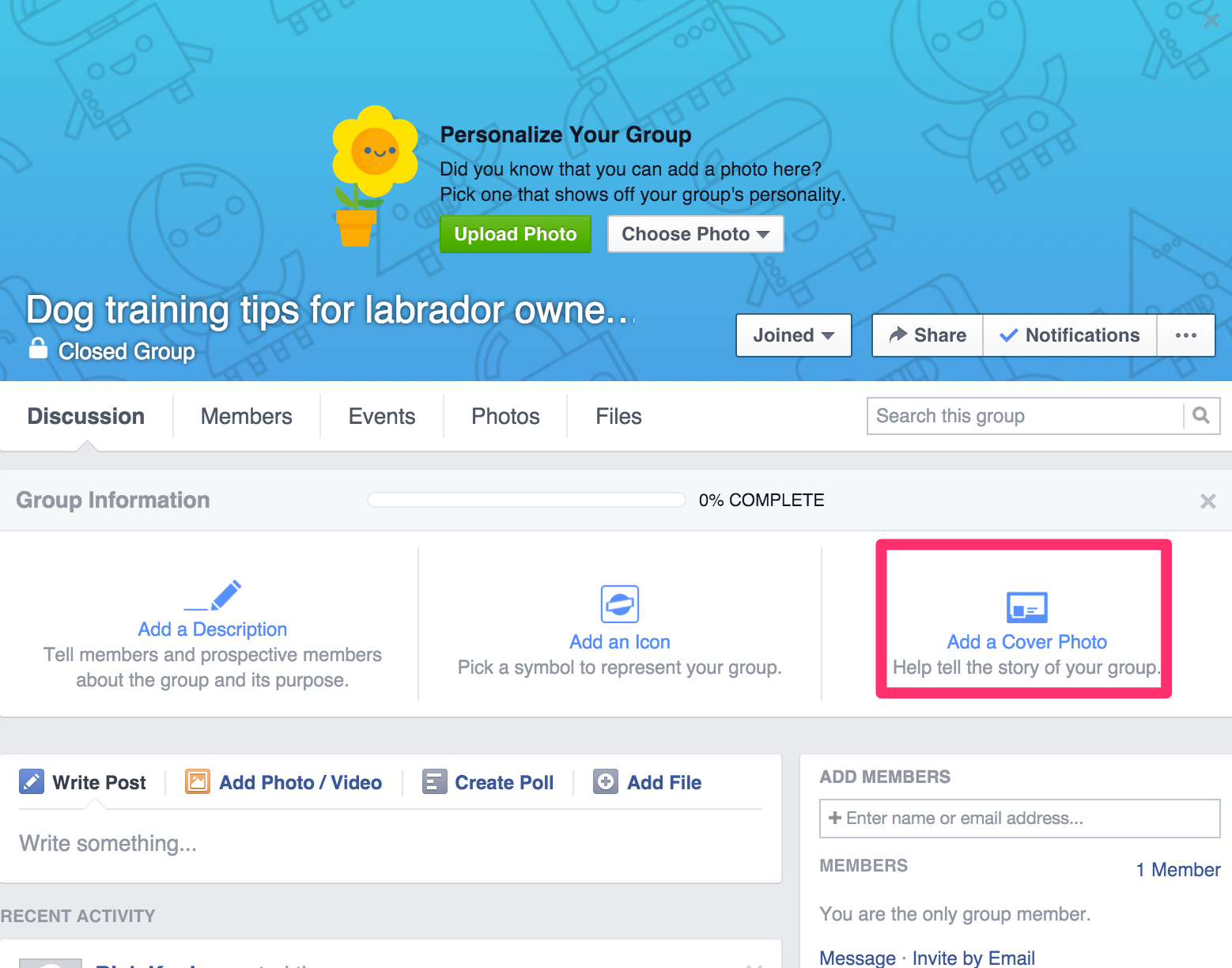1232x968 pixels.
Task: Click the group title Dog training tips
Action: coord(330,309)
